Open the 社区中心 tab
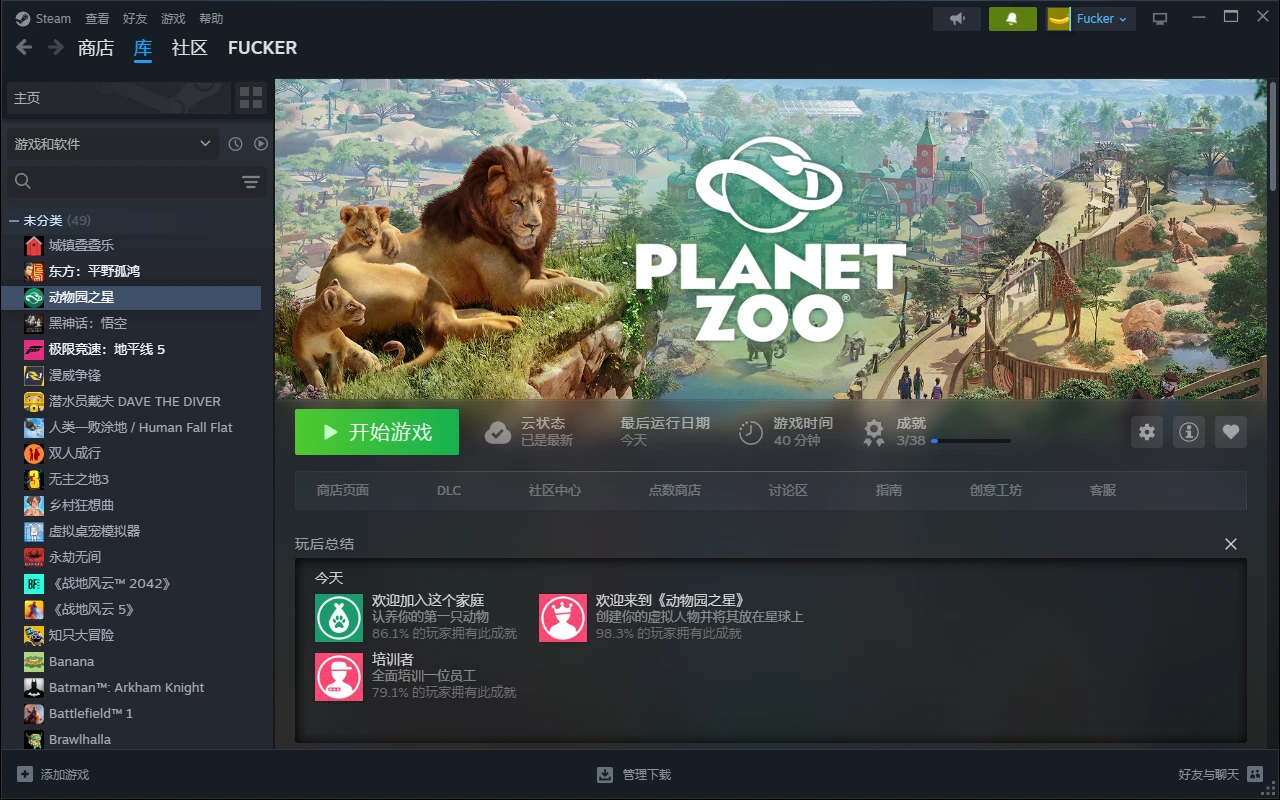 555,490
